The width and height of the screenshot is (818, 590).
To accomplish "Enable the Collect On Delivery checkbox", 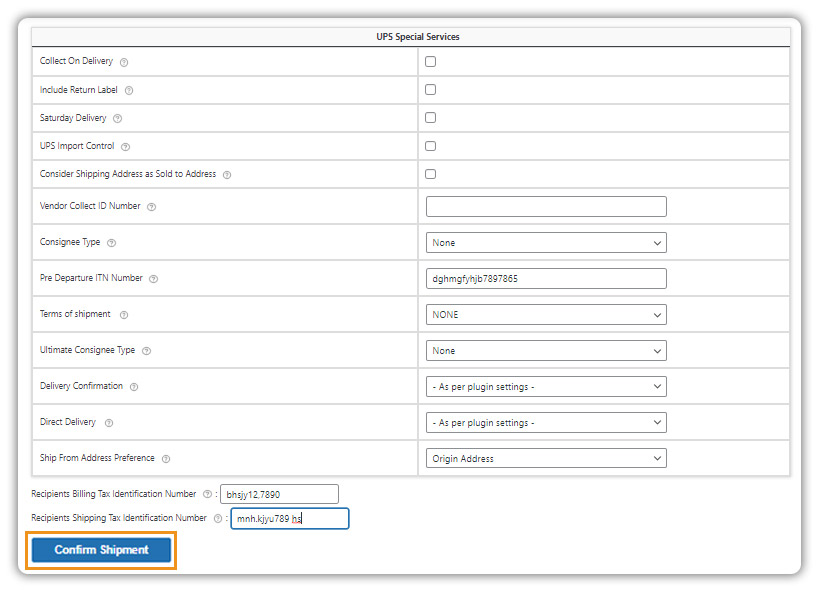I will click(430, 62).
